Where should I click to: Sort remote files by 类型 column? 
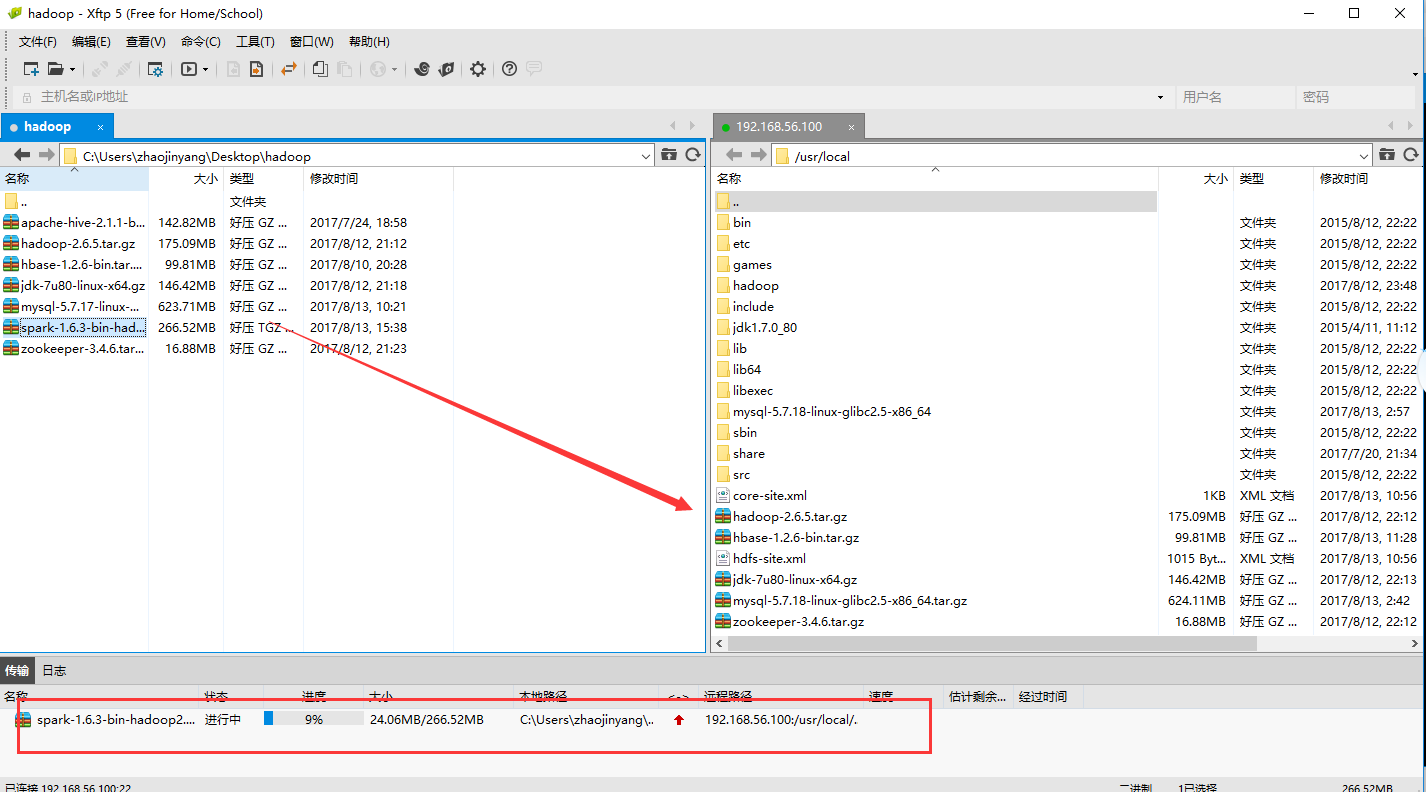[1273, 179]
